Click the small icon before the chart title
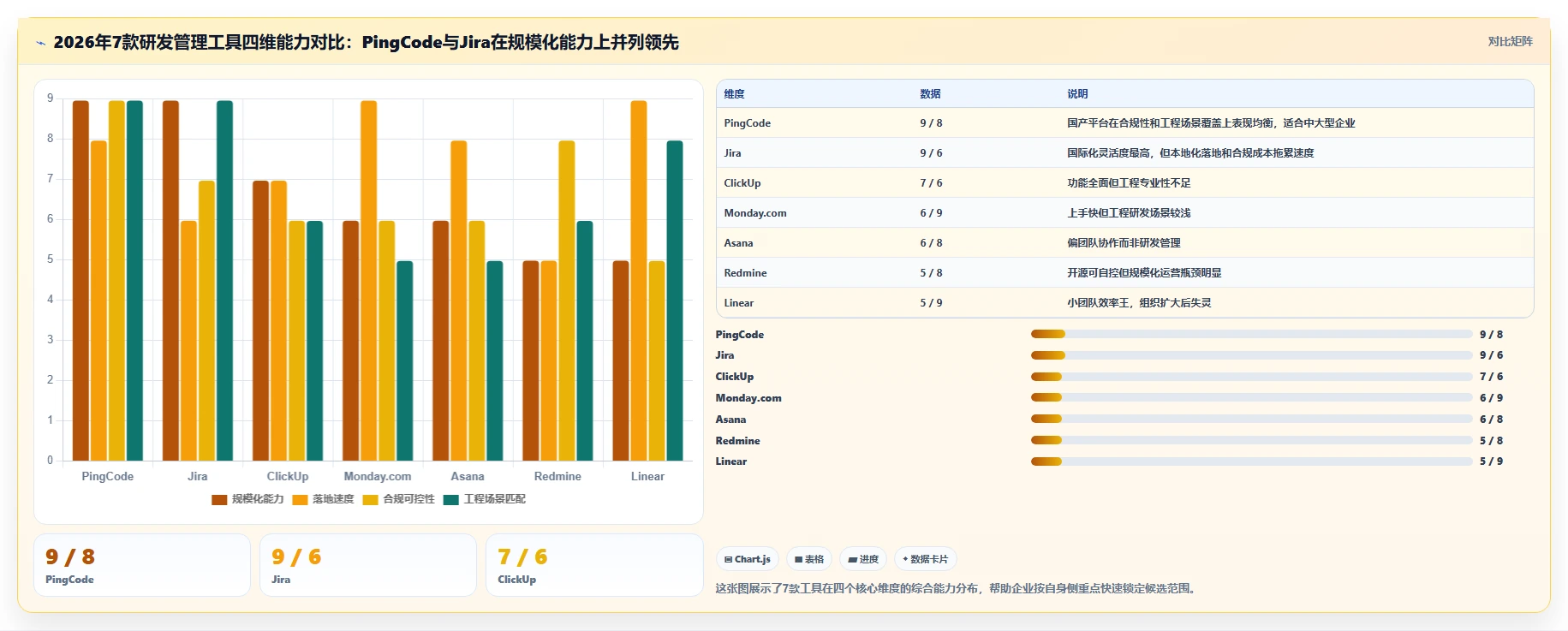The image size is (1568, 631). [x=40, y=43]
